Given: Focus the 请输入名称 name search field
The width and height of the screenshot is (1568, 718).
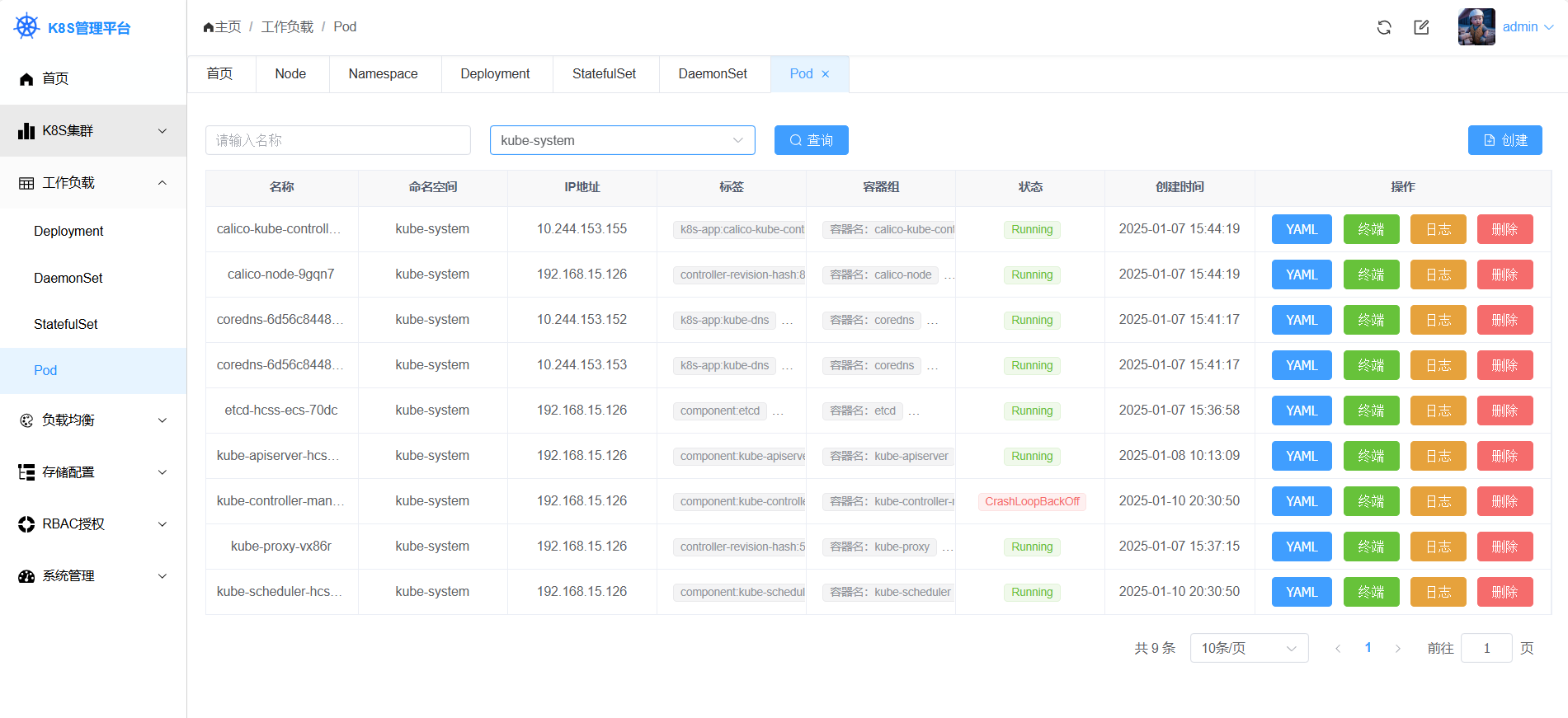Looking at the screenshot, I should (x=337, y=140).
